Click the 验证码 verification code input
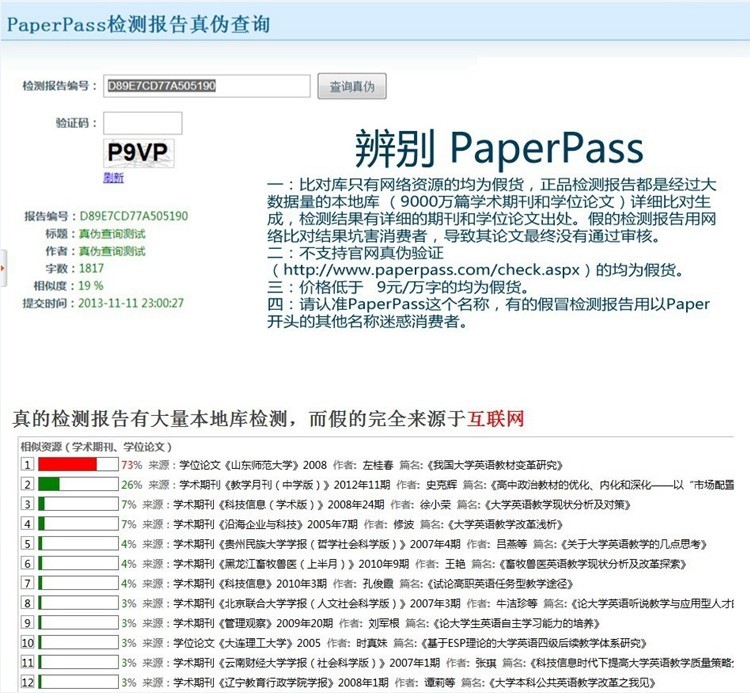The image size is (750, 693). pyautogui.click(x=142, y=123)
